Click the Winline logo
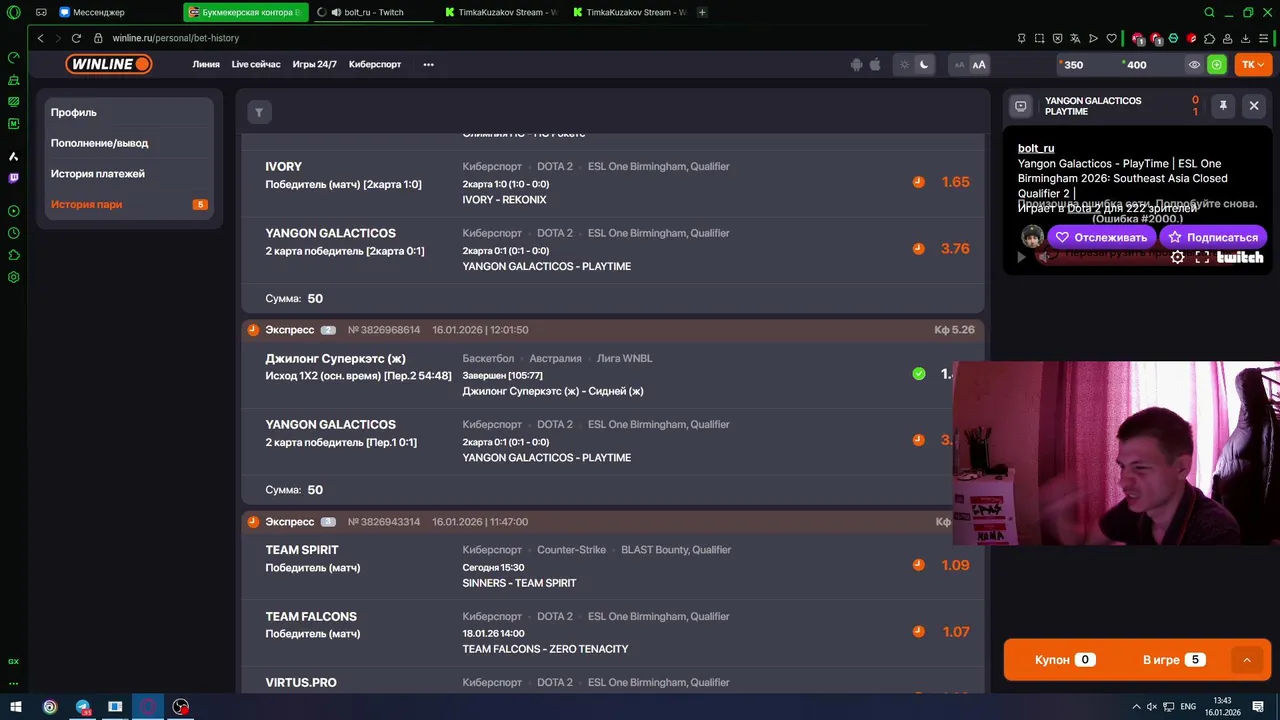1280x720 pixels. [x=109, y=64]
